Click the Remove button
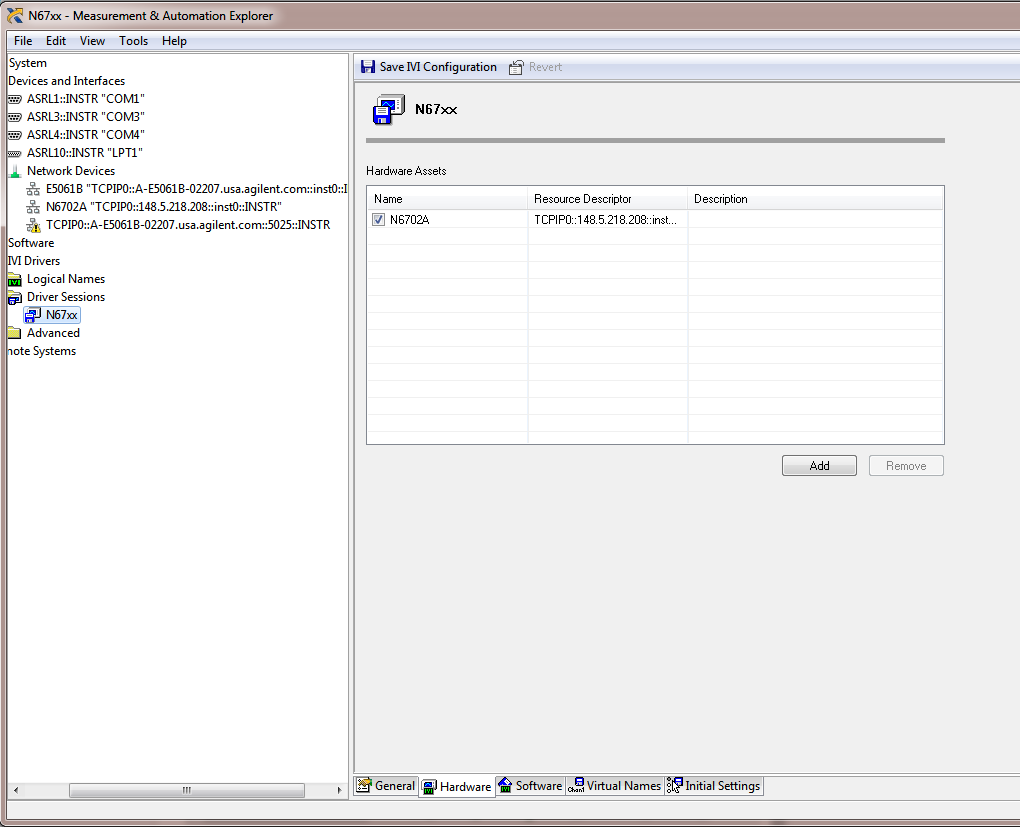Screen dimensions: 1020x827 point(906,466)
